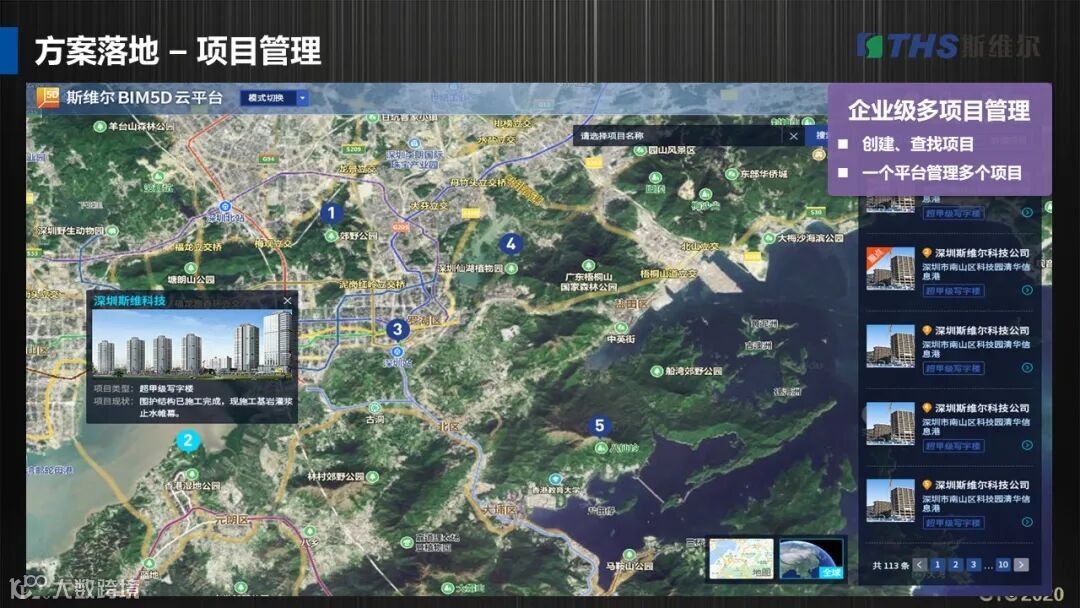1080x608 pixels.
Task: Click the 广东梧桐山国家森林公园 park icon
Action: (588, 265)
